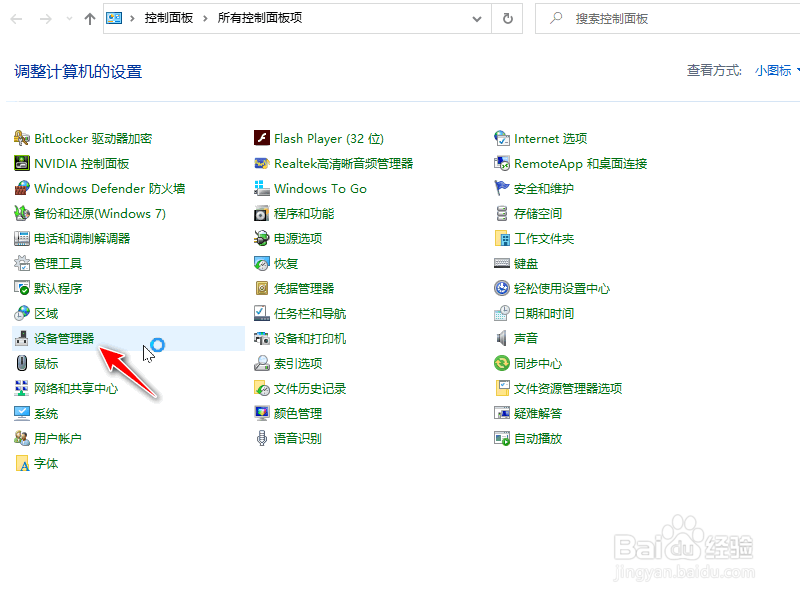Focus the 搜索控制面板 search box
The height and width of the screenshot is (600, 800).
coord(667,19)
